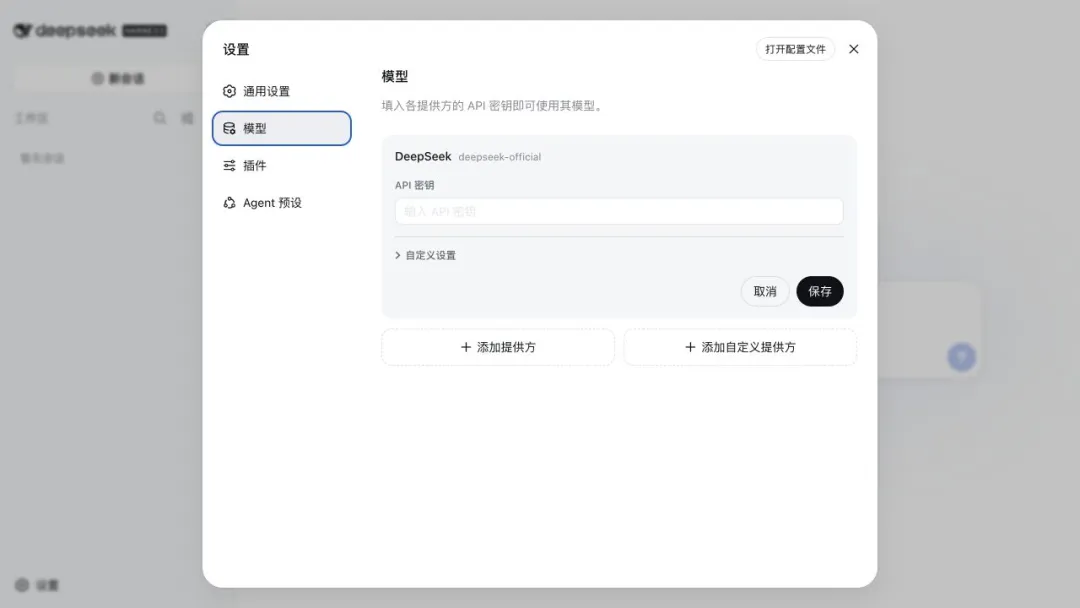This screenshot has height=608, width=1080.
Task: Focus the API 密钥 input field
Action: point(619,211)
